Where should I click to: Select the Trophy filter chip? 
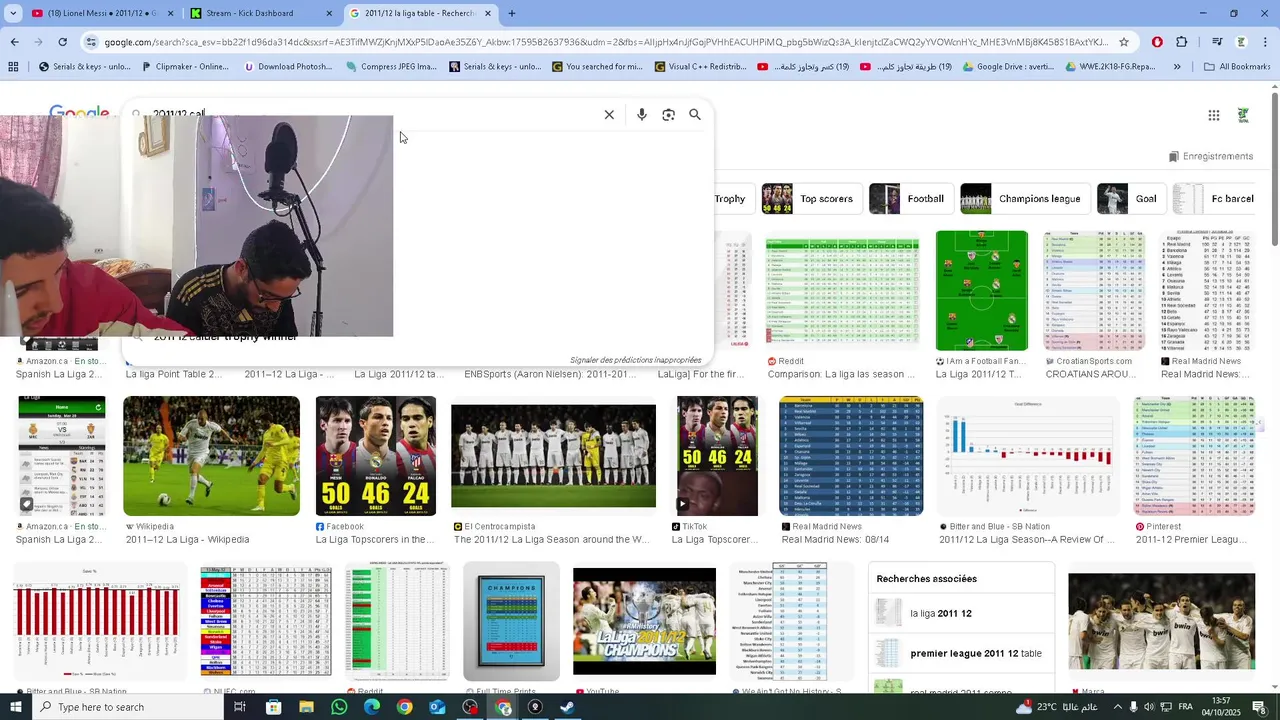(x=733, y=199)
